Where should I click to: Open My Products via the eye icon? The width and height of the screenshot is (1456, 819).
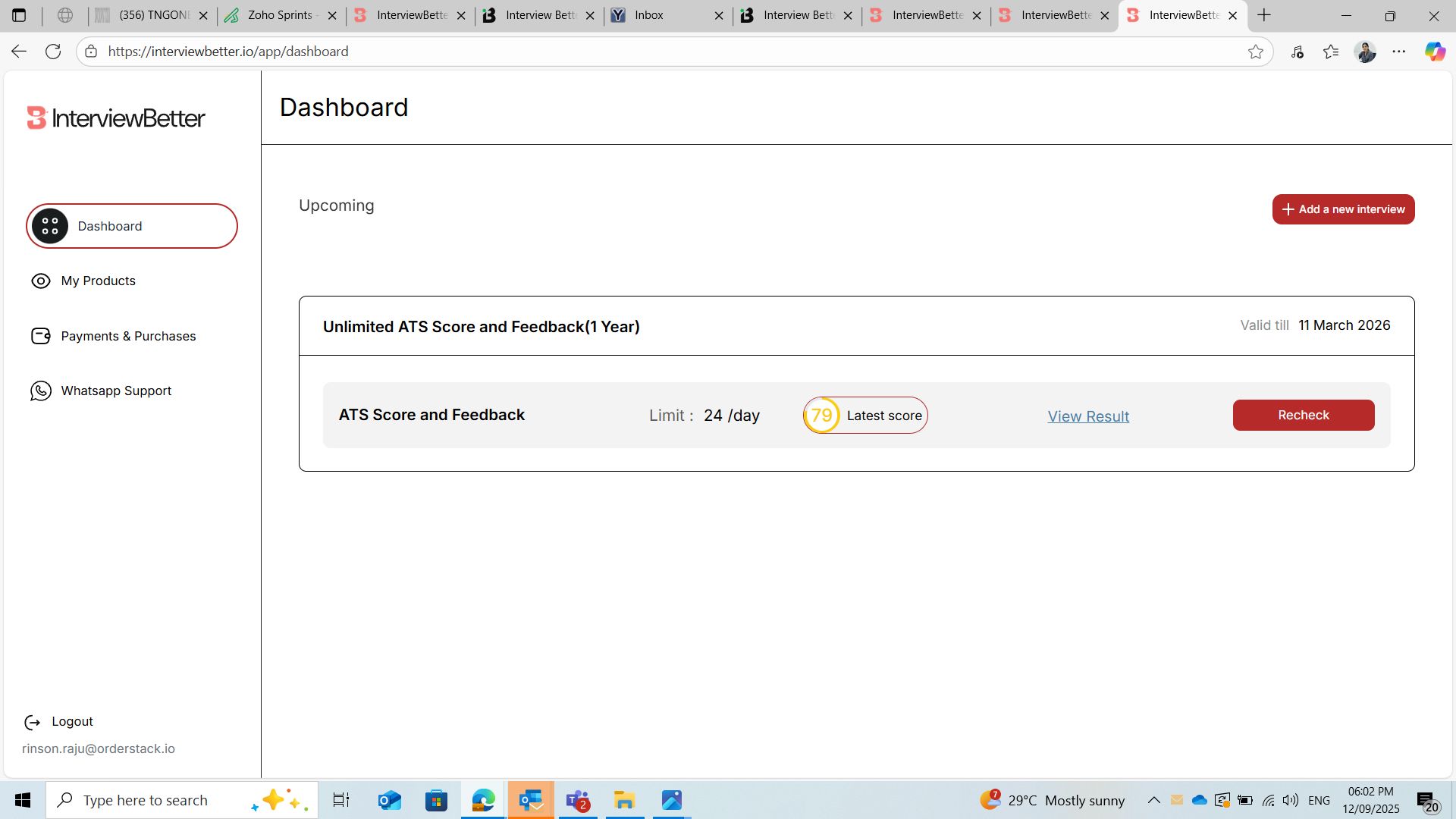pyautogui.click(x=41, y=281)
